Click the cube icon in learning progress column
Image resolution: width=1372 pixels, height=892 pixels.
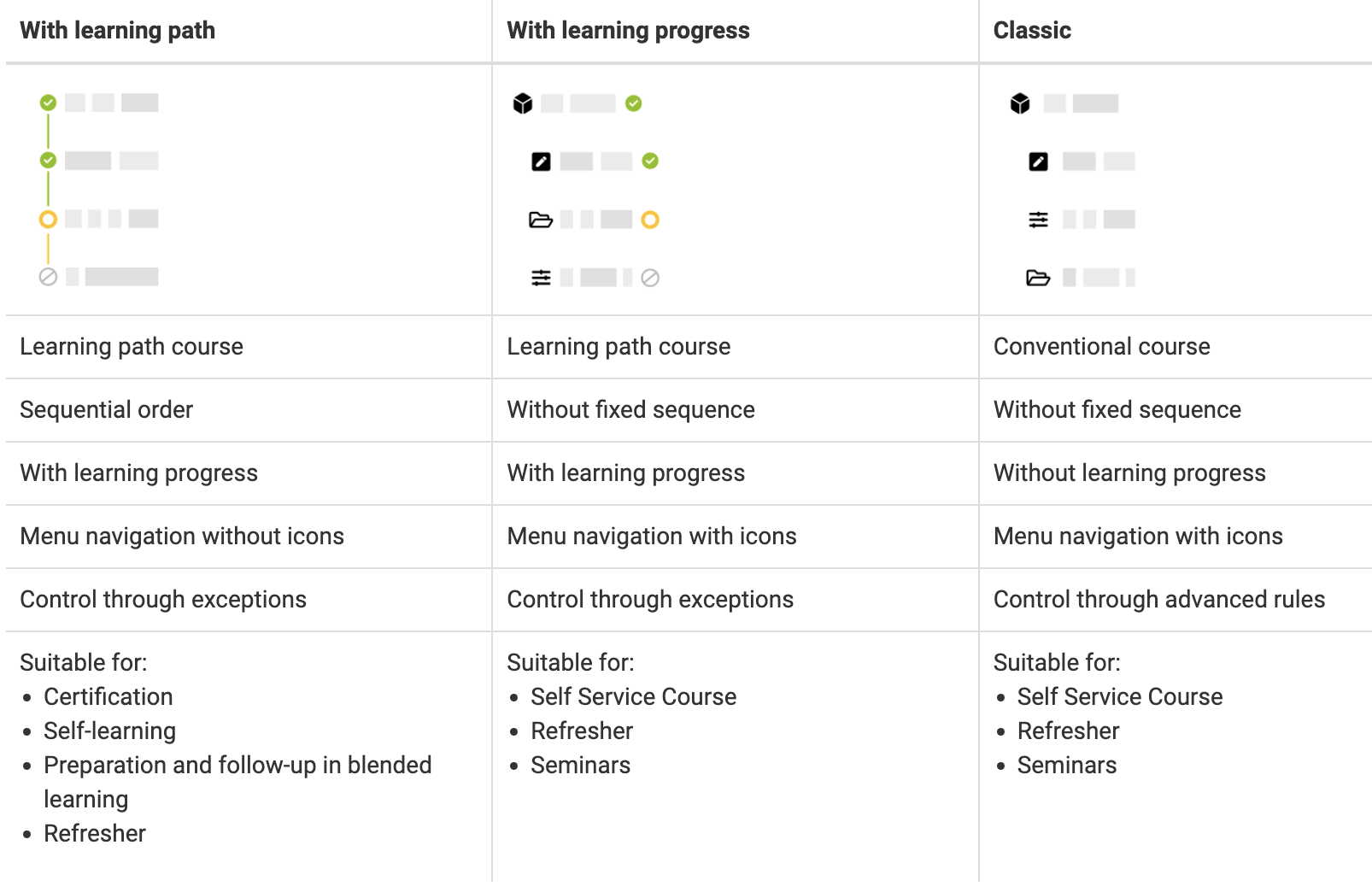click(x=523, y=103)
